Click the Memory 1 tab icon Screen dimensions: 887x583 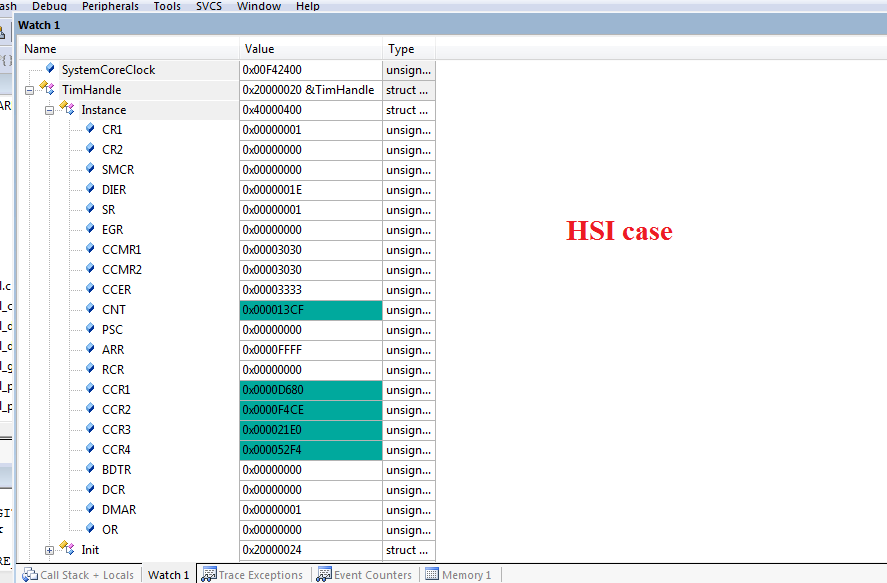(432, 574)
